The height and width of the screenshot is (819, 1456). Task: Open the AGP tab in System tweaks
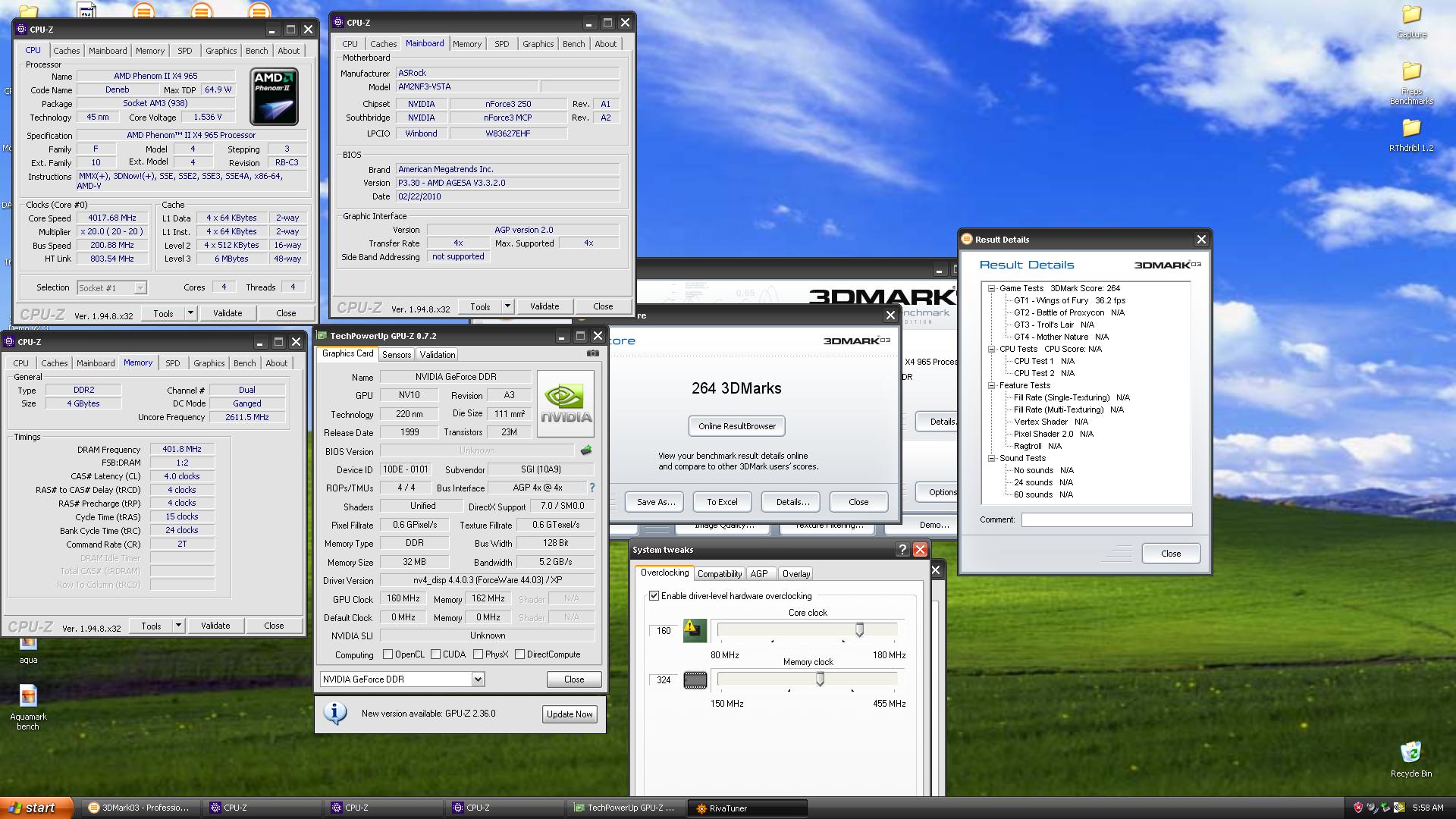point(759,574)
